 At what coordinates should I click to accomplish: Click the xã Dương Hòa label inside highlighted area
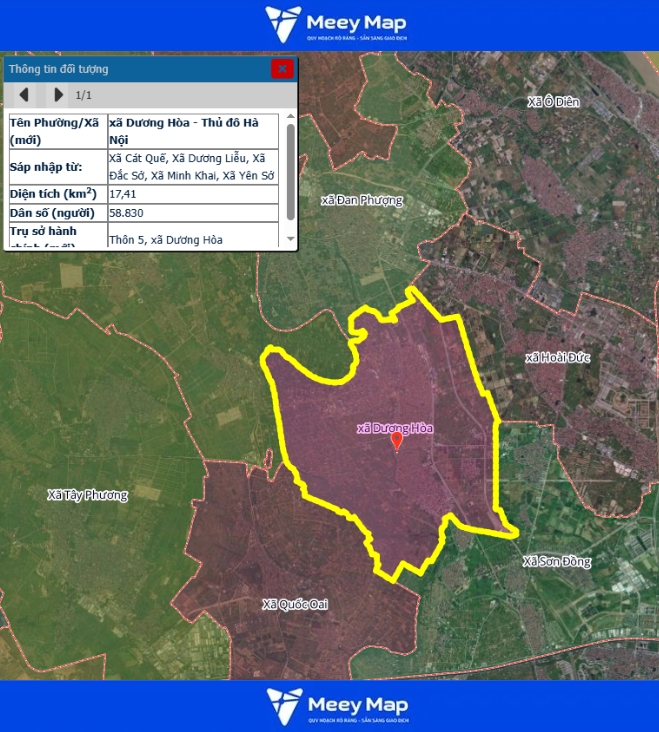coord(395,428)
